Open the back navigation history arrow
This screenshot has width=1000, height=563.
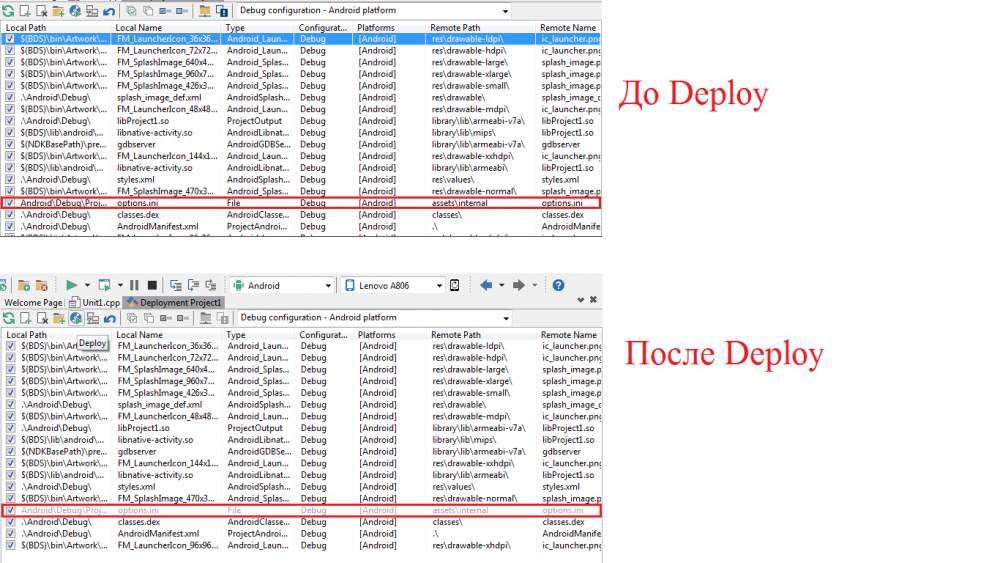(502, 285)
